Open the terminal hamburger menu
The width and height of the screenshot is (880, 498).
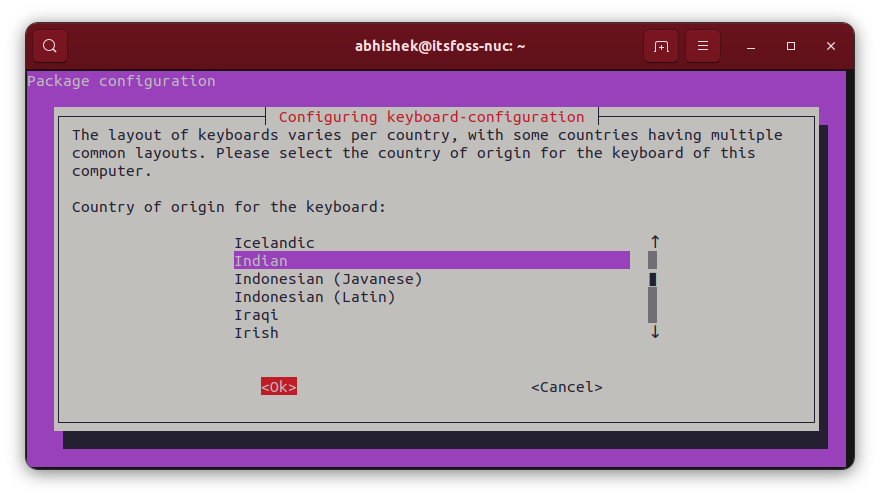pos(703,46)
